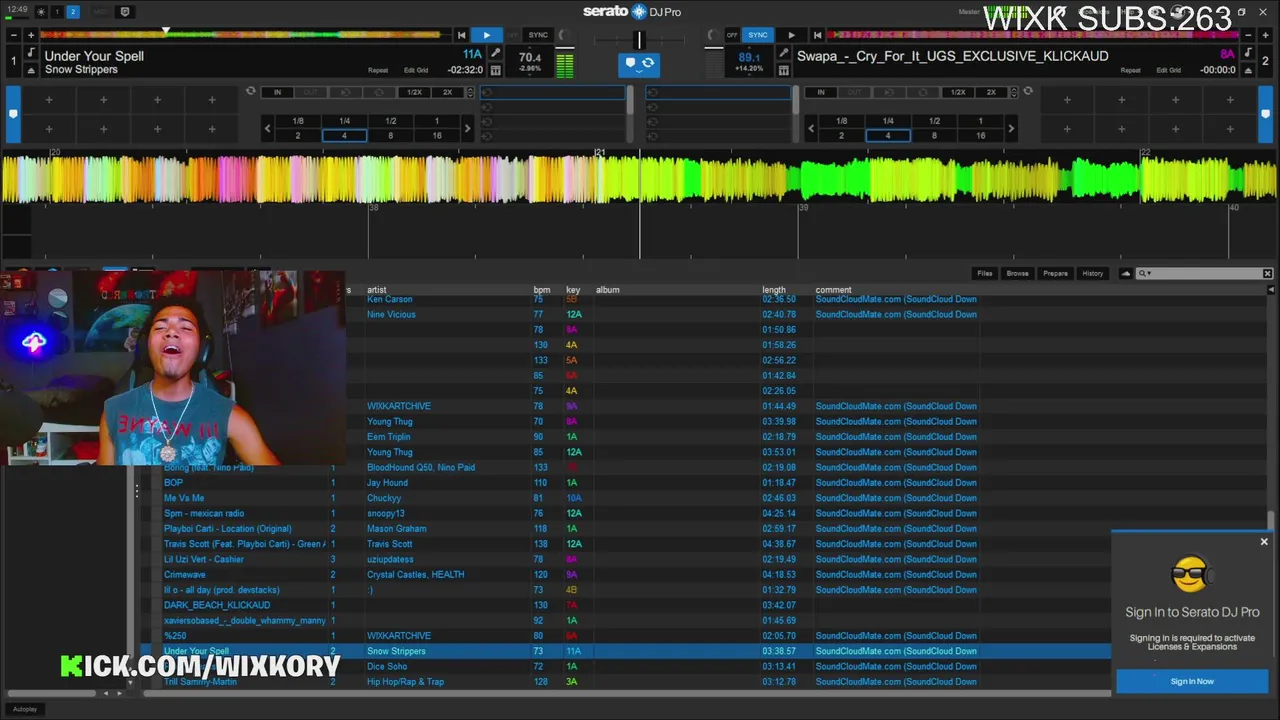Shift deck 1 loop sizes left arrow

(x=267, y=128)
